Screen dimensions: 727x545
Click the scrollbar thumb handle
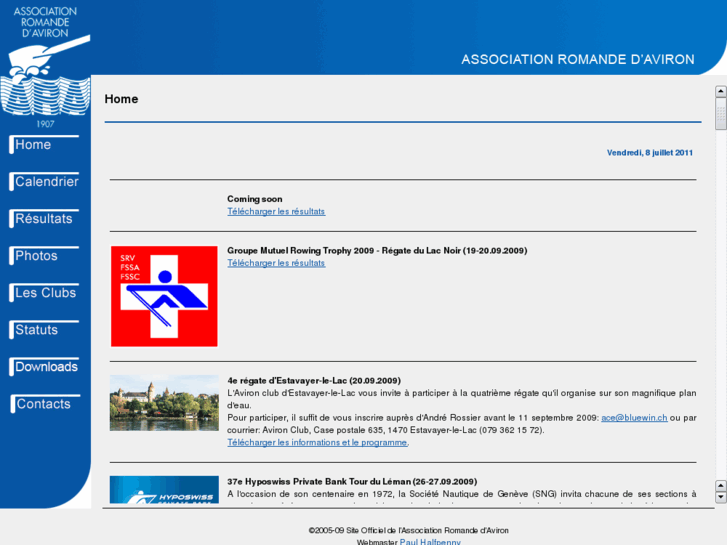click(x=721, y=113)
